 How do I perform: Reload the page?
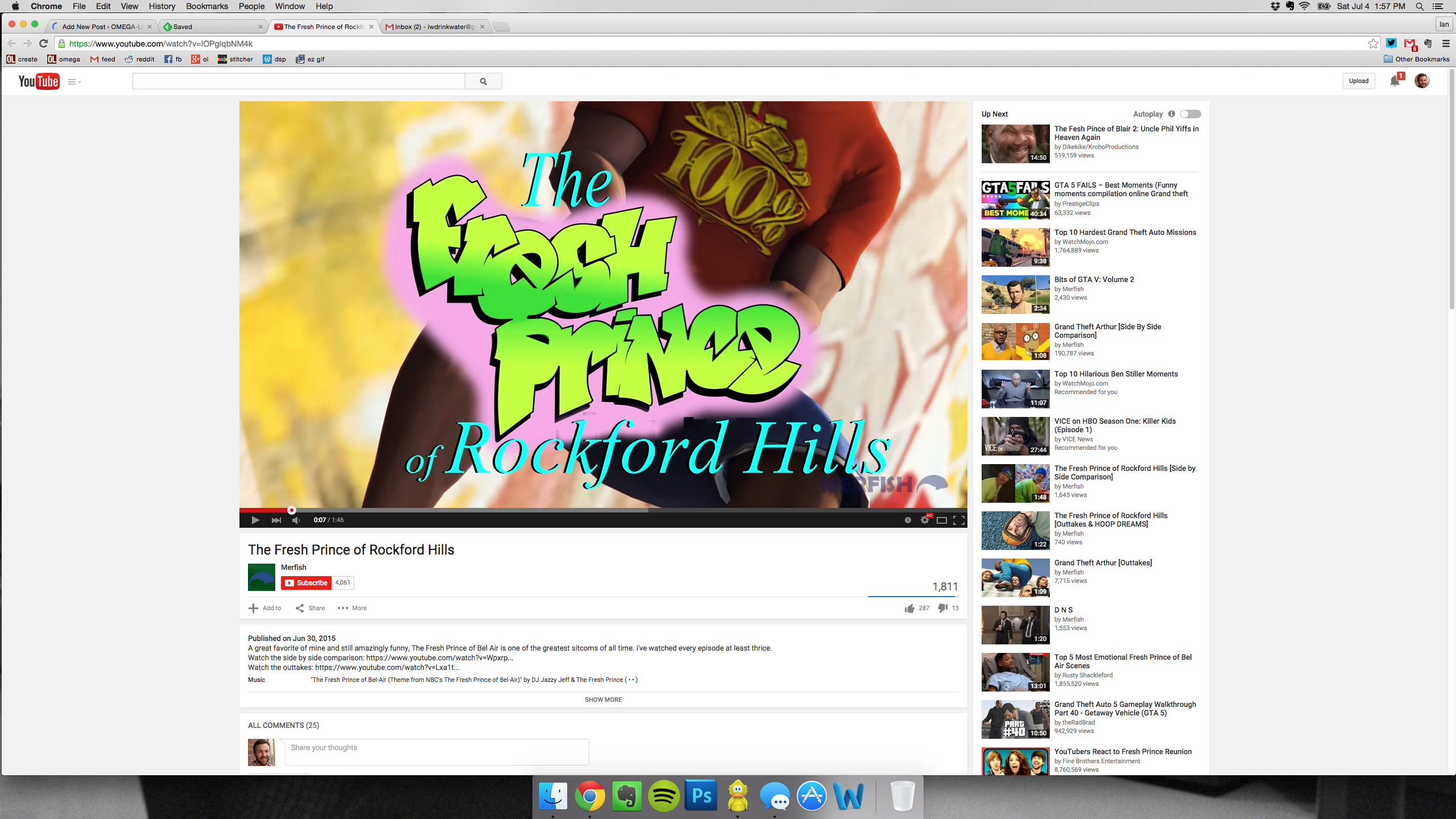[x=43, y=43]
